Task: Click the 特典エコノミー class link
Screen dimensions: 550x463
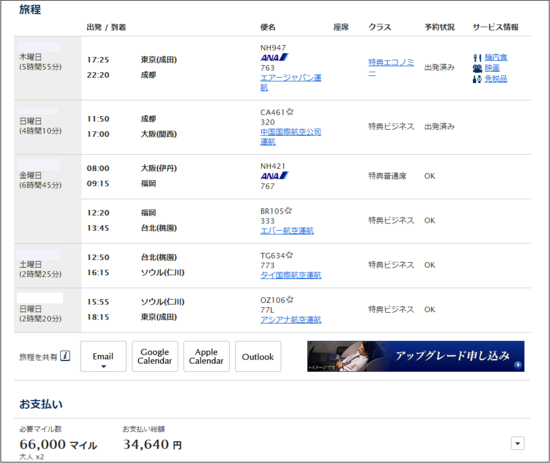Action: (391, 67)
